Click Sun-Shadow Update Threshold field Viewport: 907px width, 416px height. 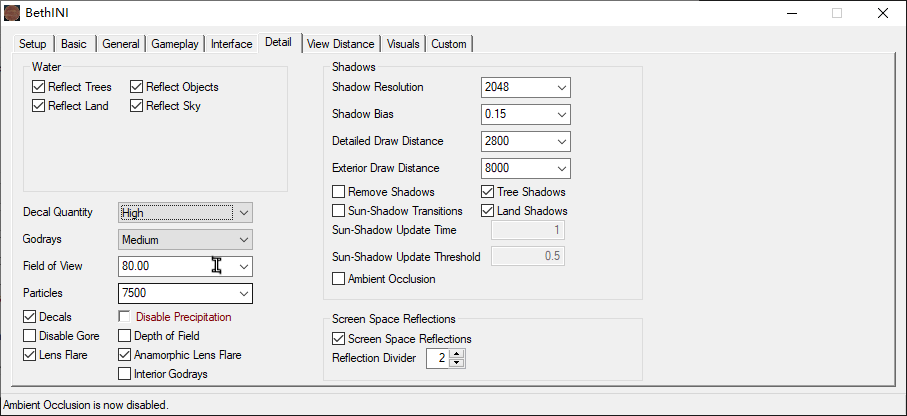(x=528, y=256)
